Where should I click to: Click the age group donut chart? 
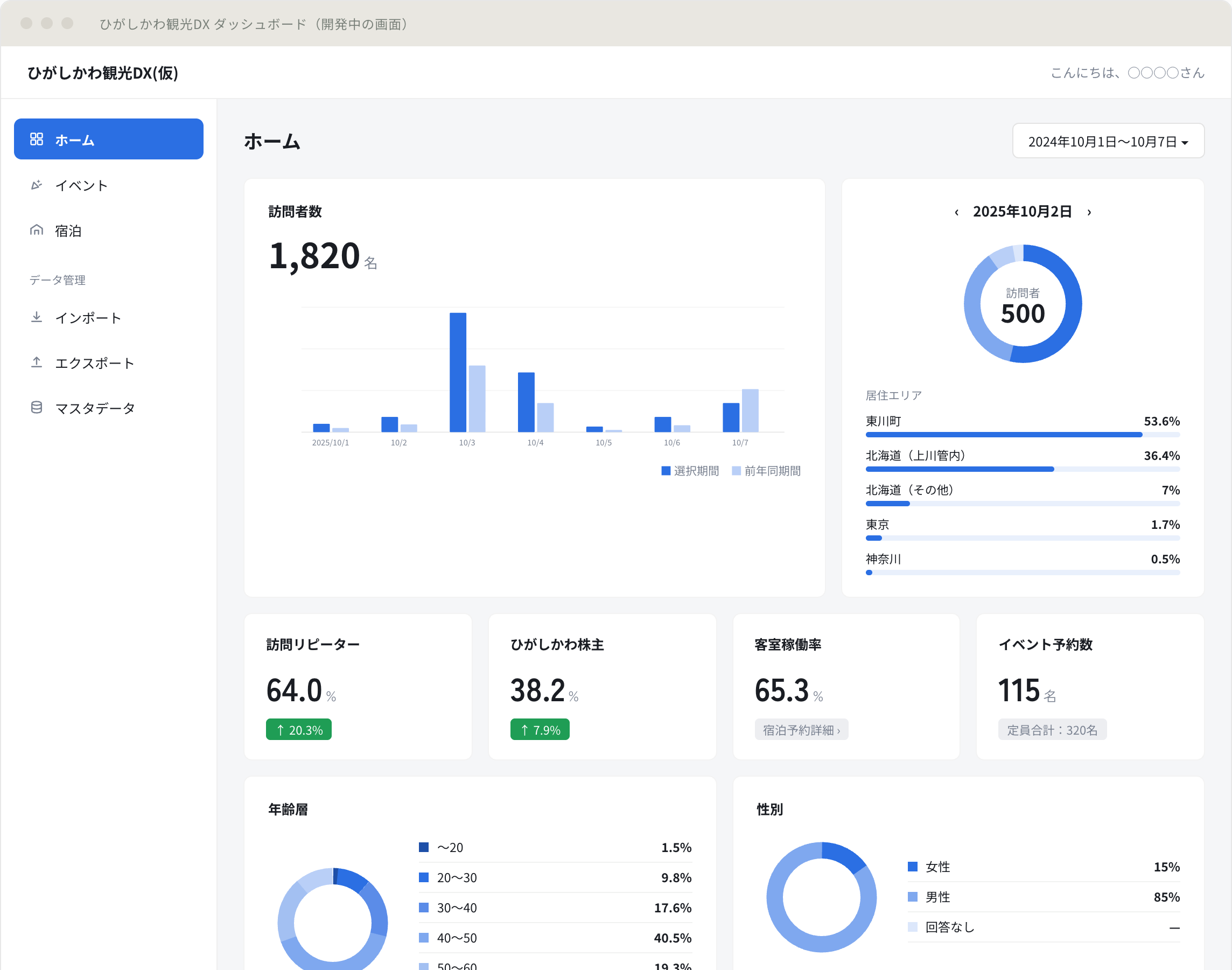(333, 919)
